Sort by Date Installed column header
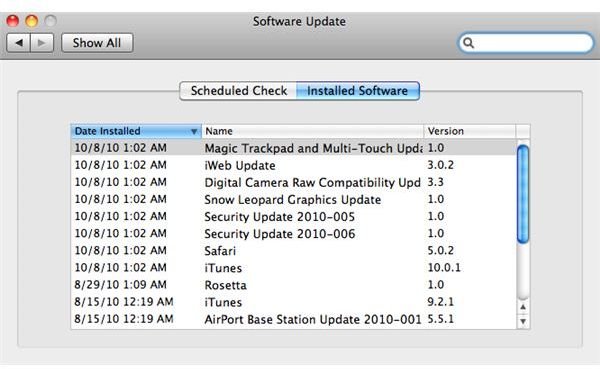This screenshot has width=600, height=369. click(x=136, y=131)
